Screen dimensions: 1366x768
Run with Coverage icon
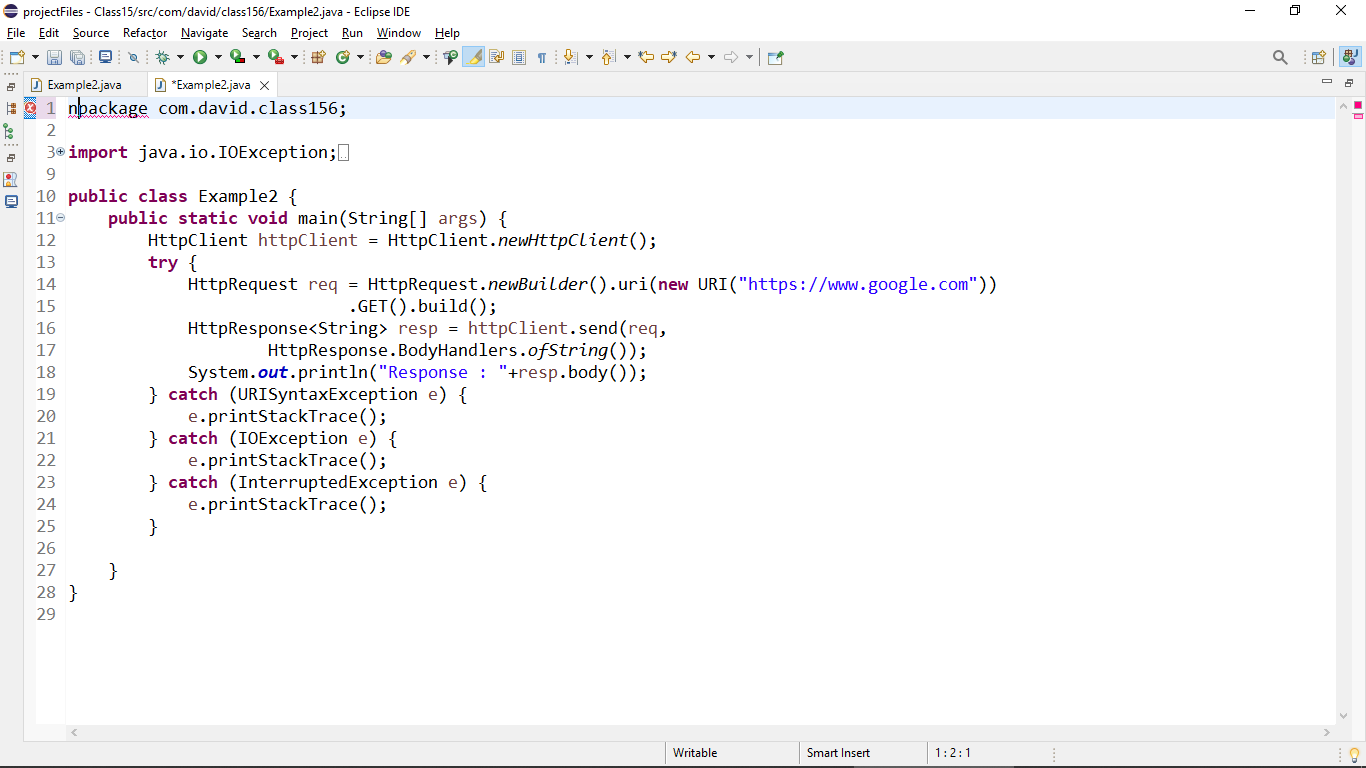237,57
